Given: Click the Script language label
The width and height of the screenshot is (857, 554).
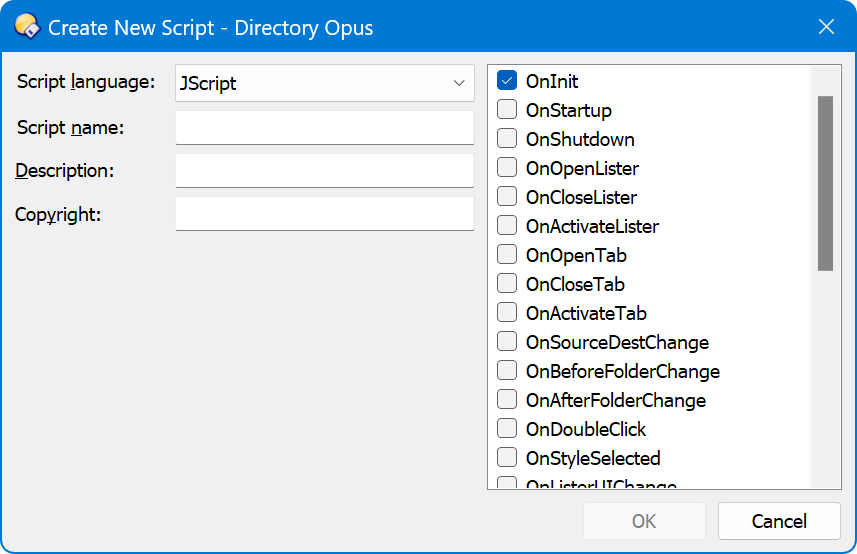Looking at the screenshot, I should click(86, 82).
